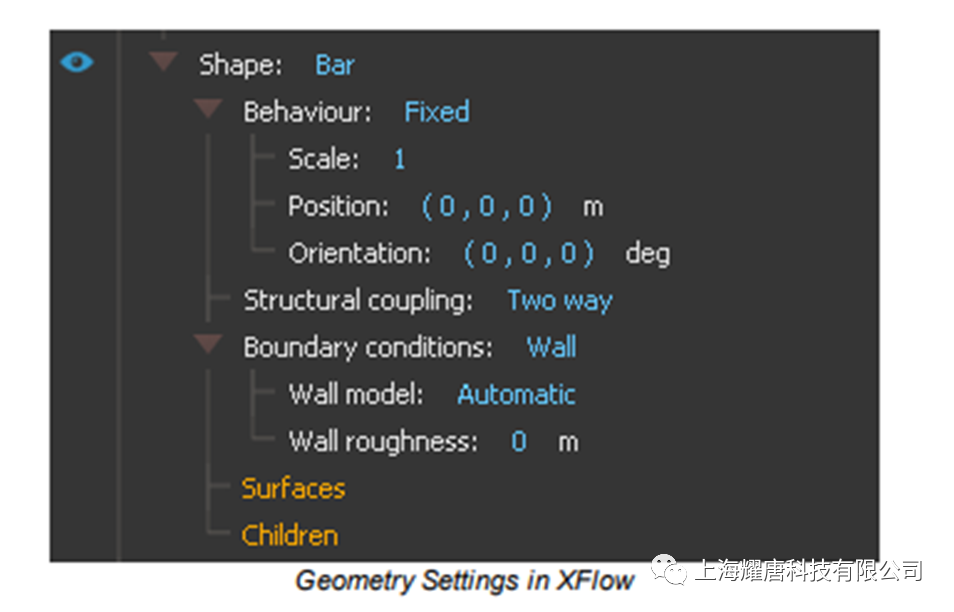The width and height of the screenshot is (954, 612).
Task: Open the Surfaces item
Action: pos(293,489)
